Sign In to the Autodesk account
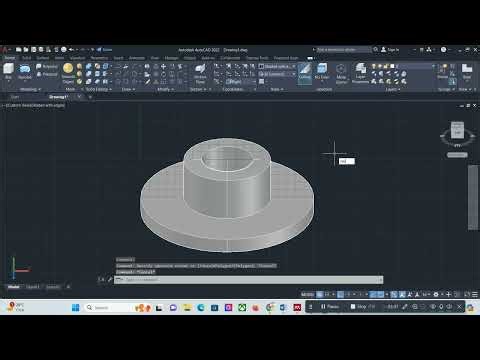This screenshot has height=360, width=480. [390, 49]
